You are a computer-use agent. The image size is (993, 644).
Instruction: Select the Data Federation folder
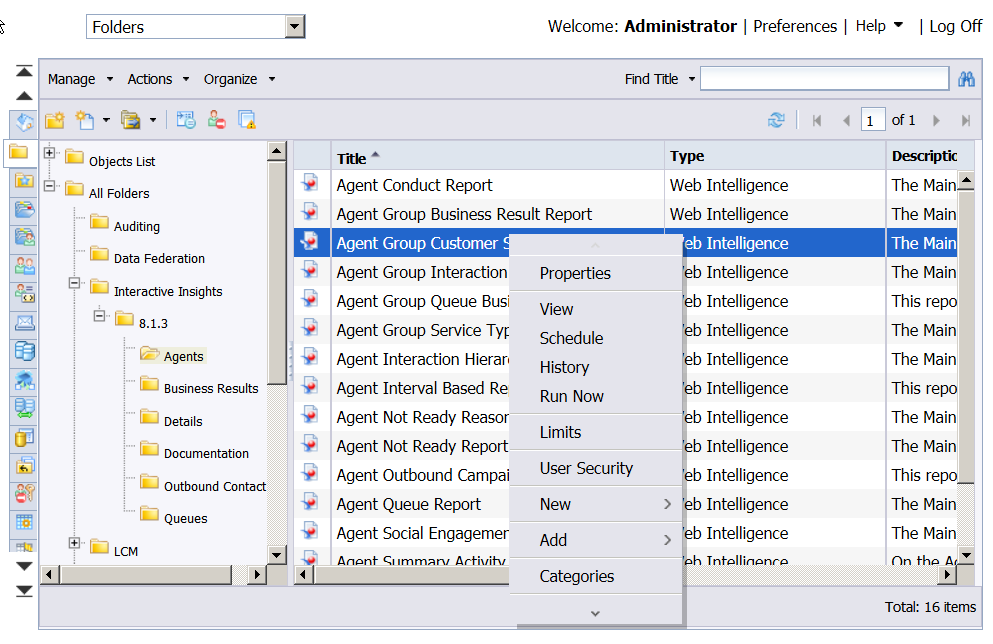[x=159, y=258]
